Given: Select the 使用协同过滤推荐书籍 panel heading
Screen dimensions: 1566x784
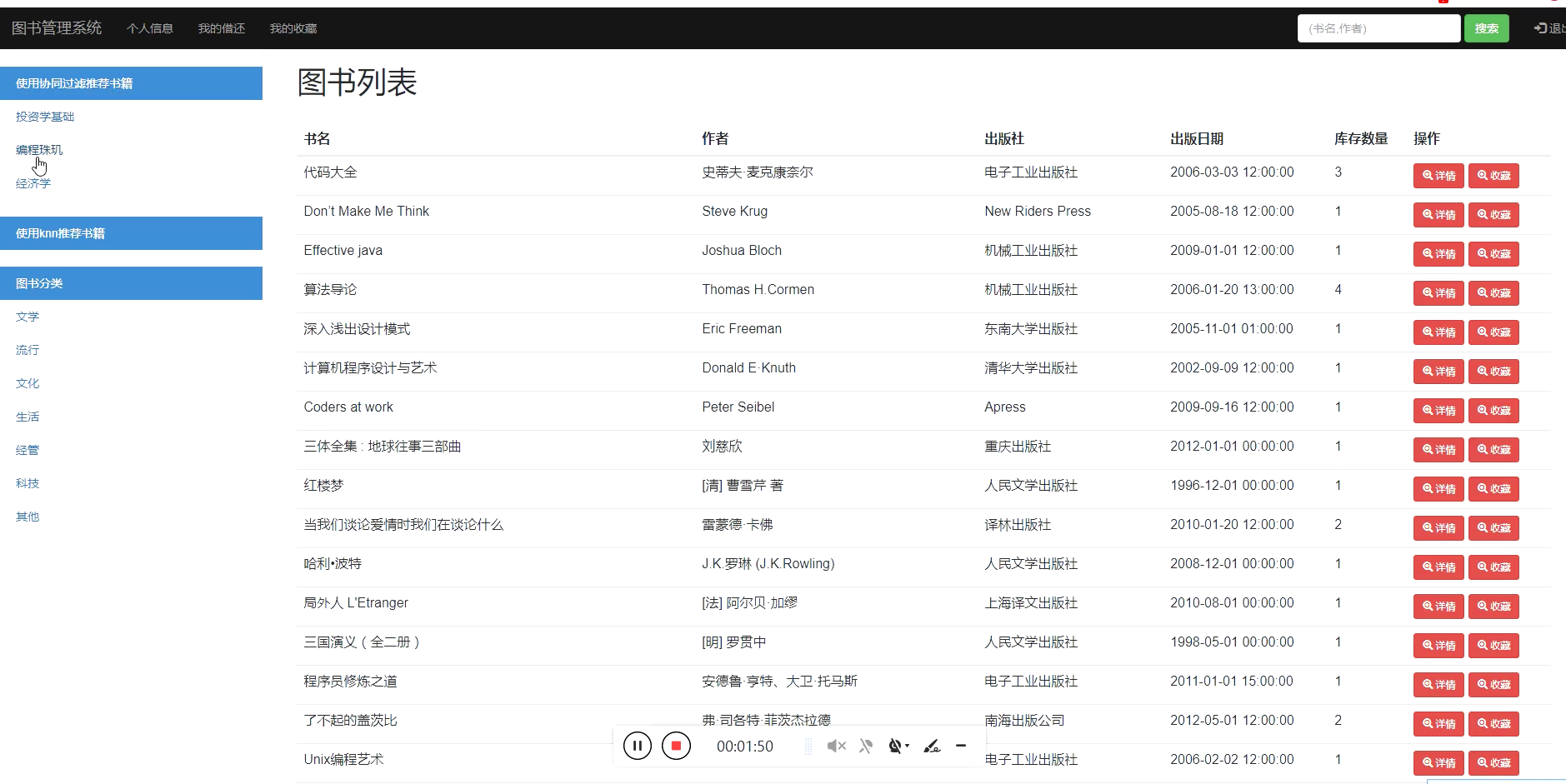Looking at the screenshot, I should (132, 83).
